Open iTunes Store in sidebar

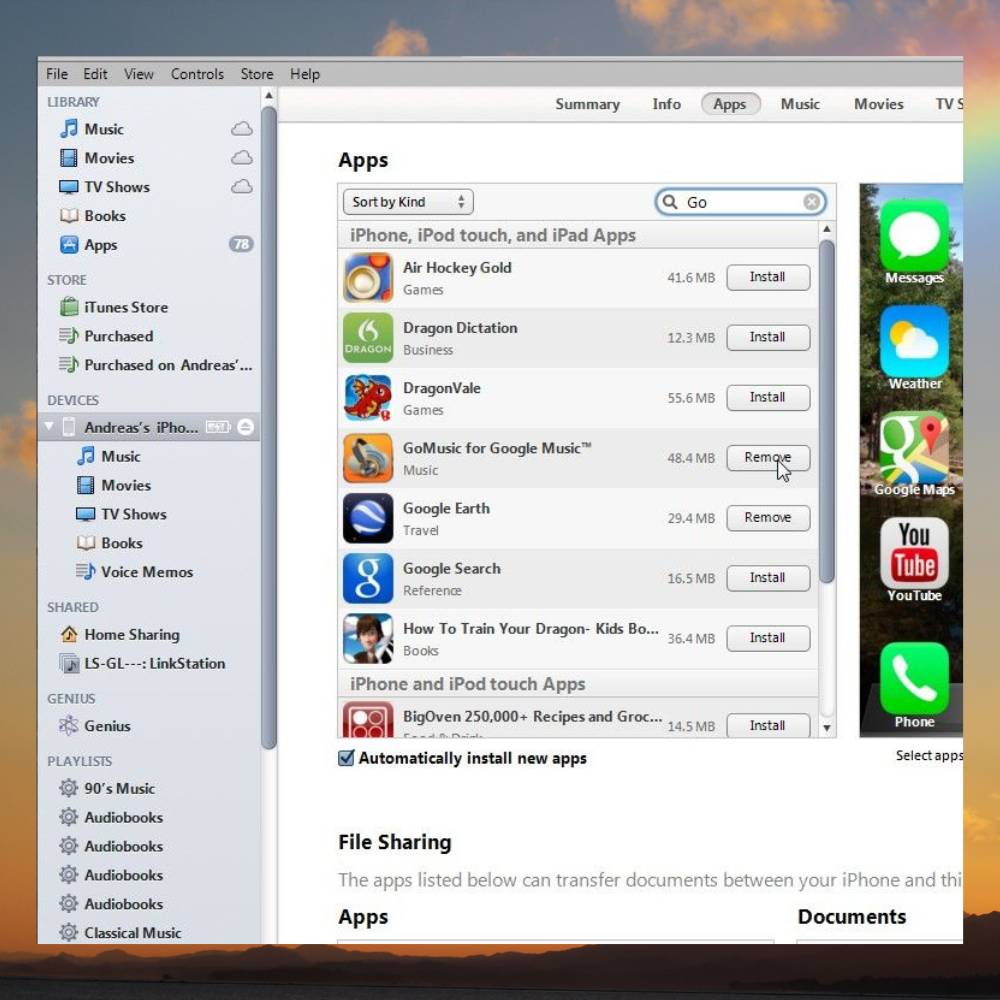tap(125, 307)
